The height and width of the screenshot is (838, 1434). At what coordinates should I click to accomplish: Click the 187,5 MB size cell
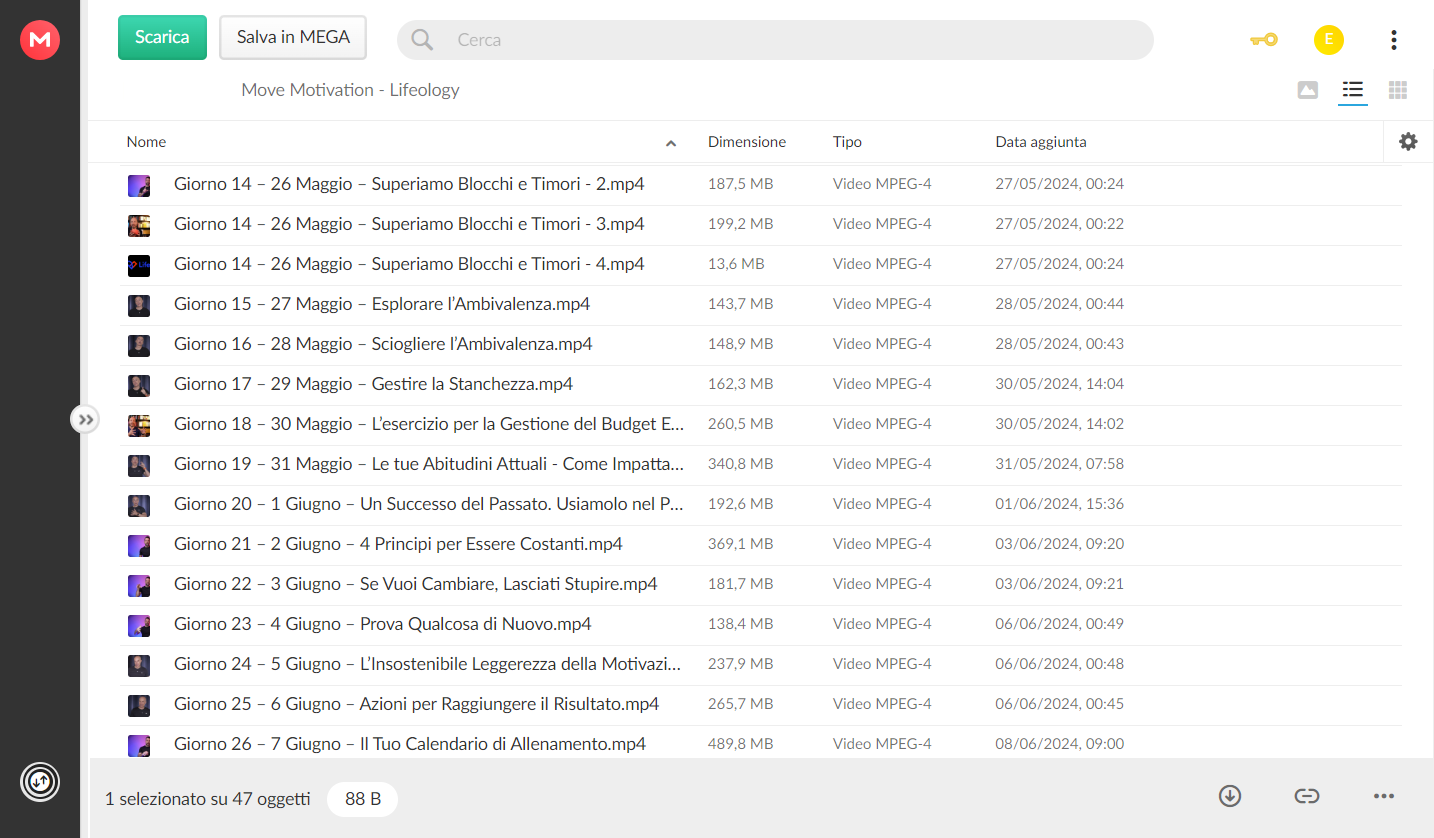[740, 184]
